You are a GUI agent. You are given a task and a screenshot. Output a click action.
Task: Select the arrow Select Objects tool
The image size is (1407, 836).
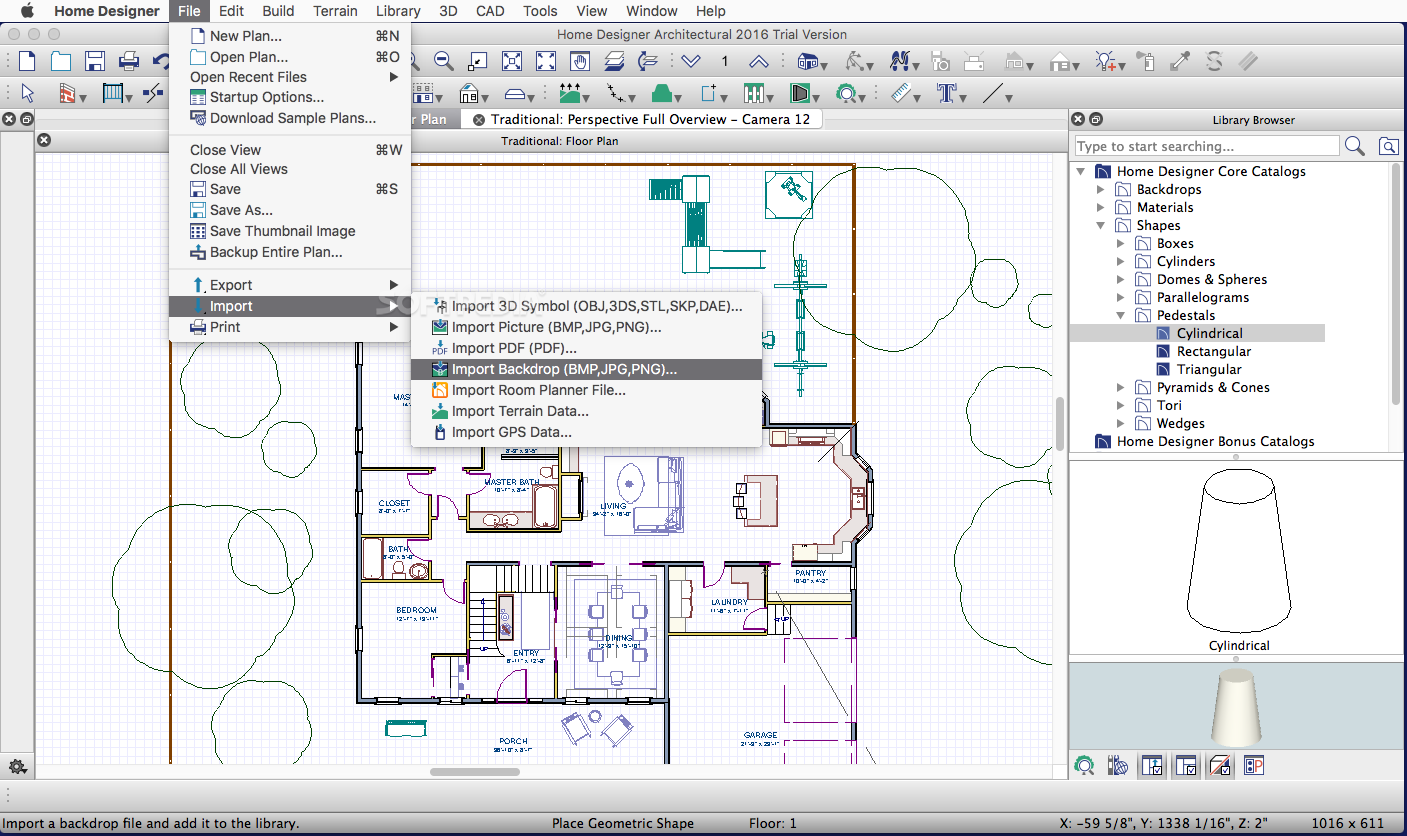(x=28, y=94)
